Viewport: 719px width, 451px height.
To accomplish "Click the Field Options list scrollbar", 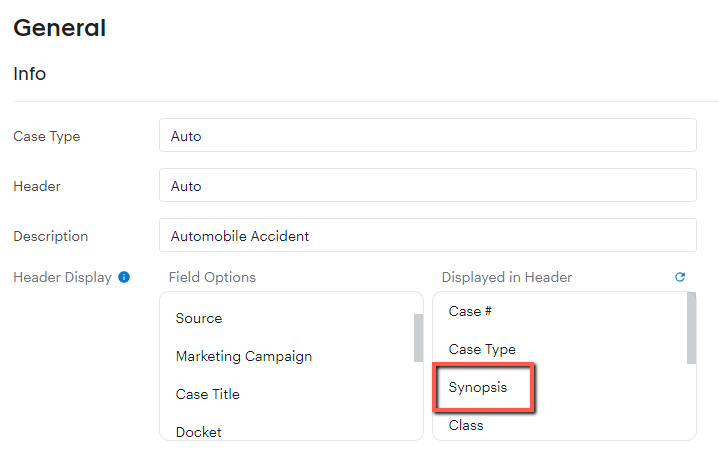I will click(x=418, y=338).
